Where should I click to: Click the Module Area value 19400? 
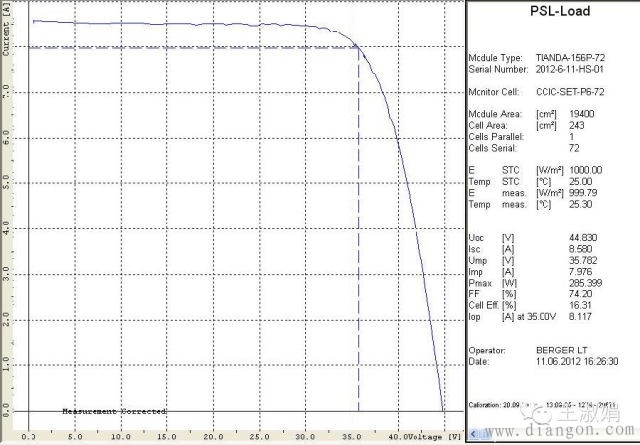point(582,114)
